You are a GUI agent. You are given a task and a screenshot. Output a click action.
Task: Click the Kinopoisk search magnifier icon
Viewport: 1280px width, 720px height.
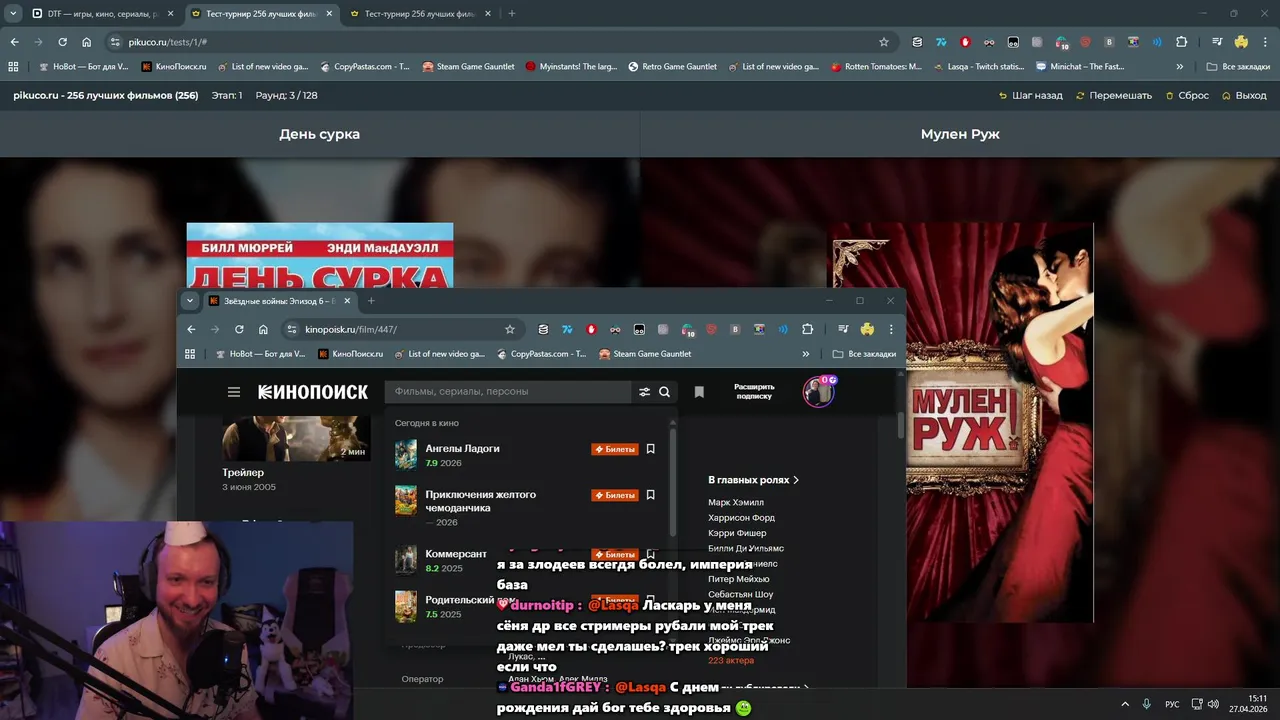[664, 392]
